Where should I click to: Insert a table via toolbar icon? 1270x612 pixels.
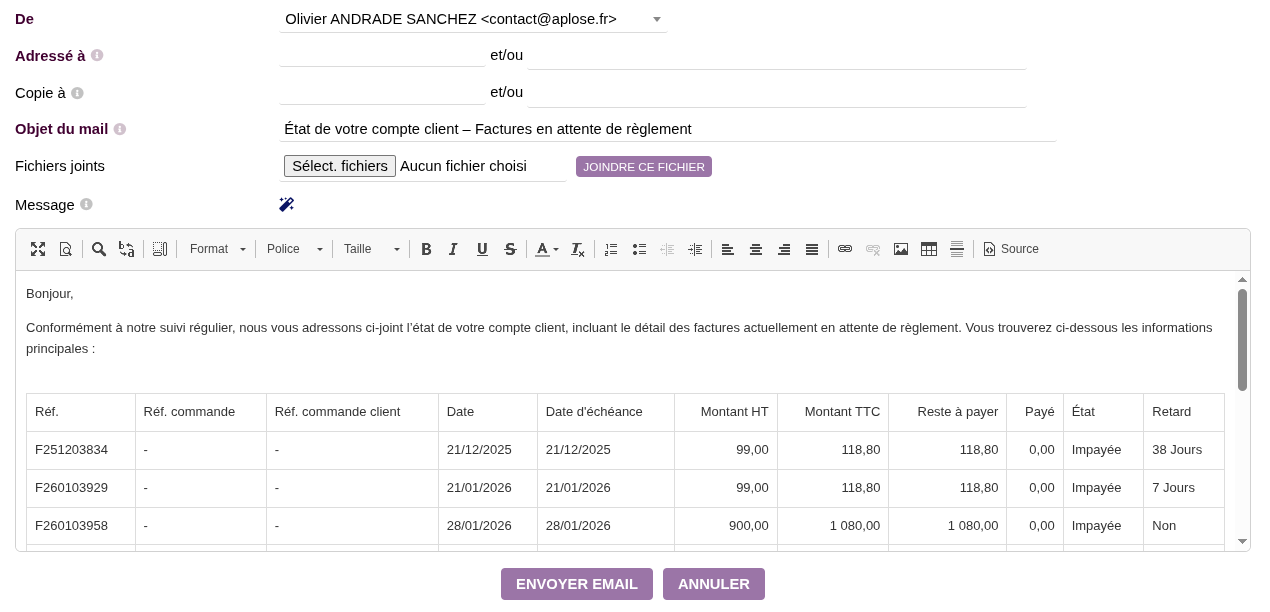tap(929, 249)
